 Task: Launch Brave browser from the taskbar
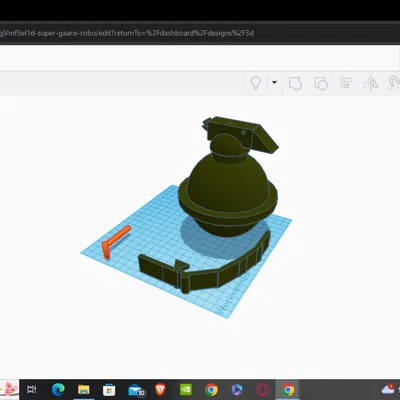point(160,389)
